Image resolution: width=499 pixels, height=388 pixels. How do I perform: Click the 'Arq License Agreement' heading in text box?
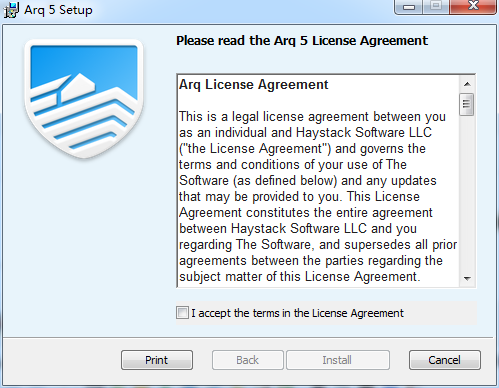coord(254,85)
